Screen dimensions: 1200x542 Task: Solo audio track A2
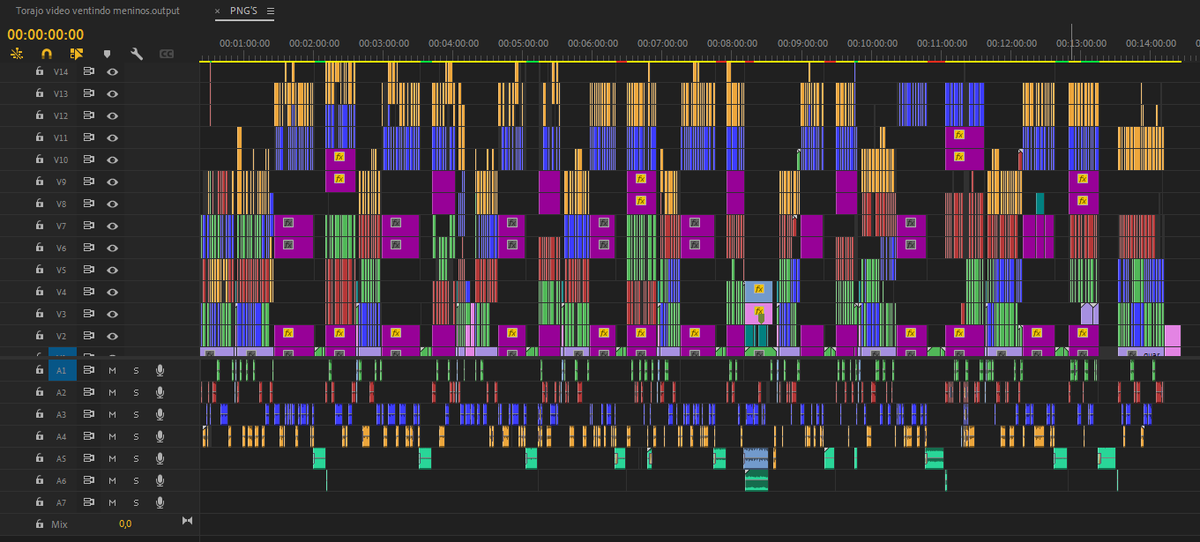pos(136,392)
